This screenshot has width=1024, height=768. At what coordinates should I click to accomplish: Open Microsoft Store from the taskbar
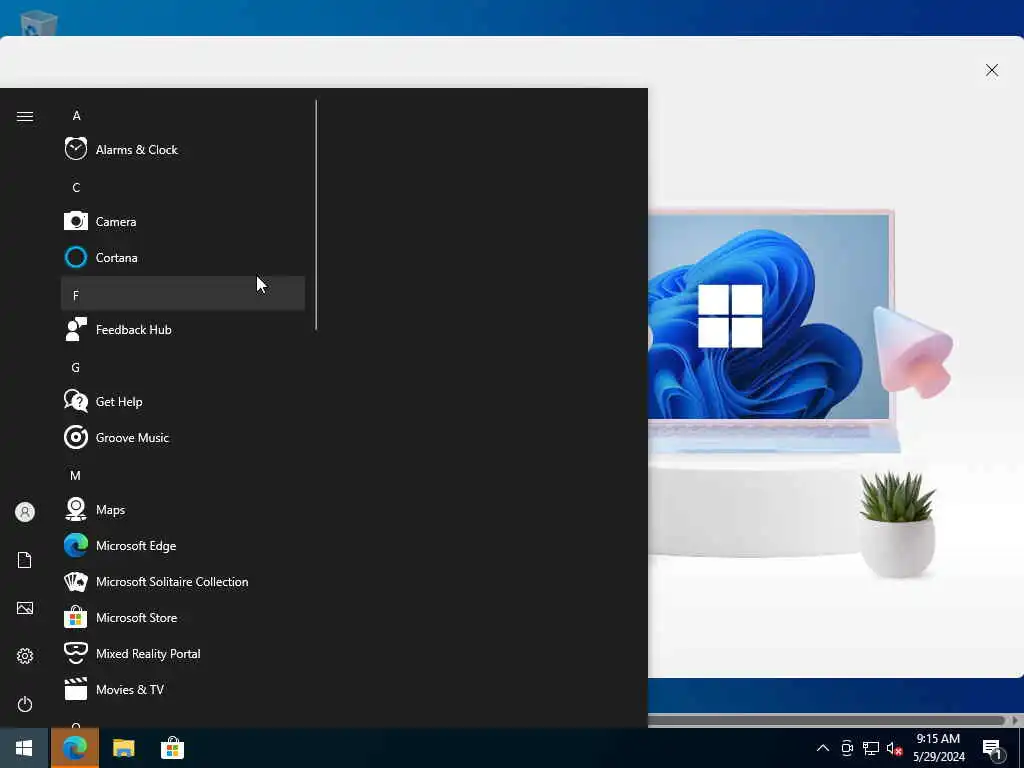click(x=172, y=748)
